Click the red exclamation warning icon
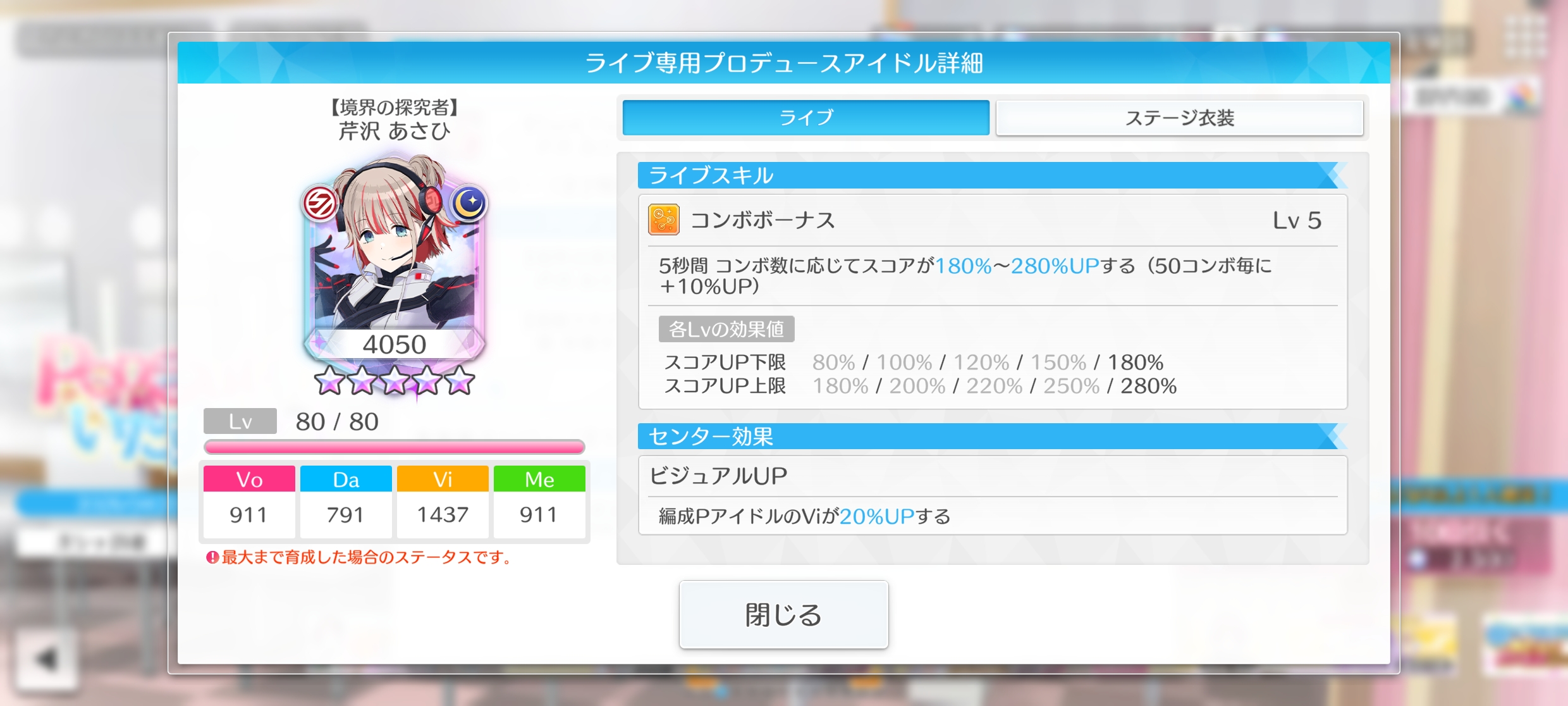The image size is (1568, 706). (x=212, y=557)
